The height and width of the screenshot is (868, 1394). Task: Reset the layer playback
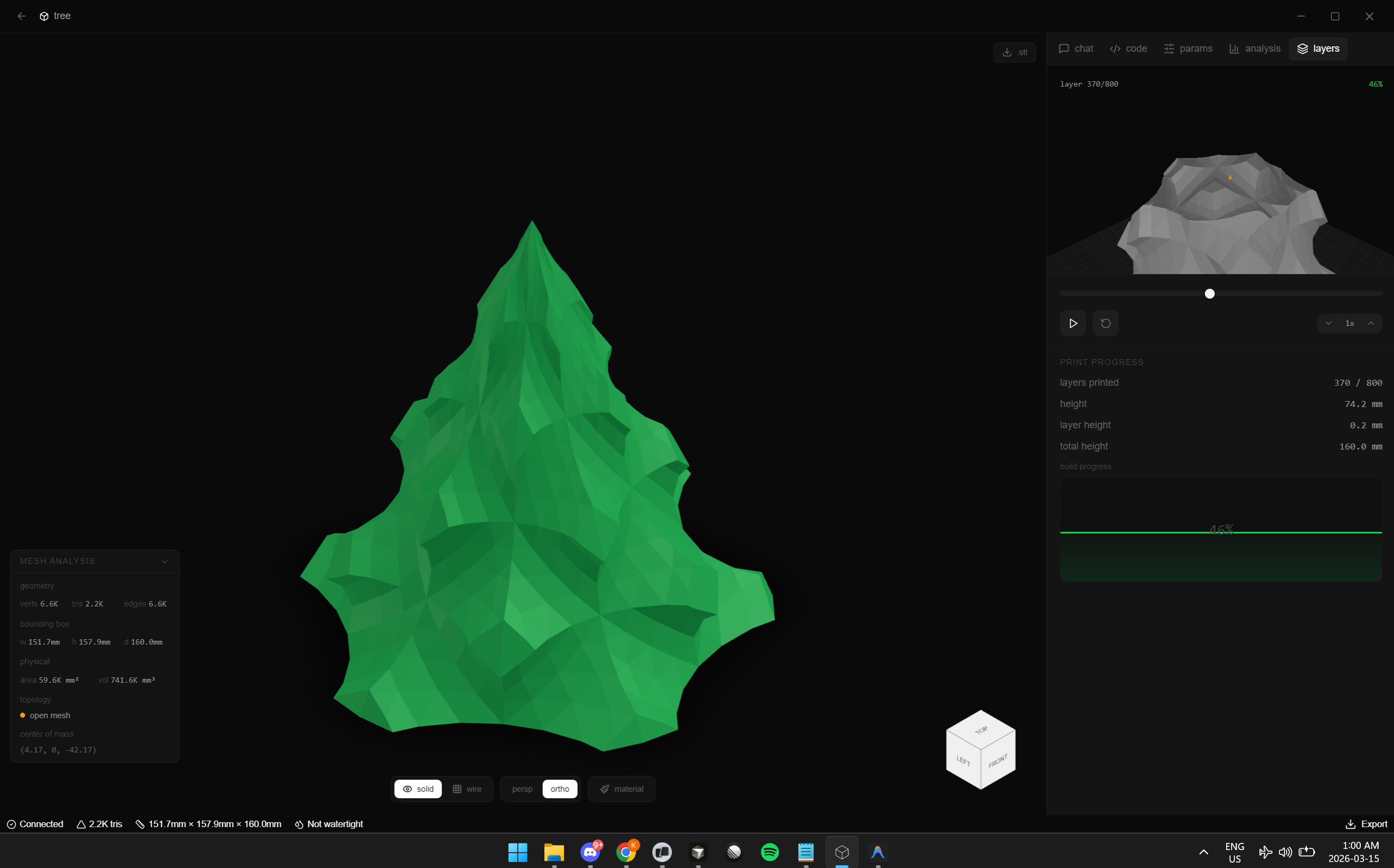coord(1105,323)
